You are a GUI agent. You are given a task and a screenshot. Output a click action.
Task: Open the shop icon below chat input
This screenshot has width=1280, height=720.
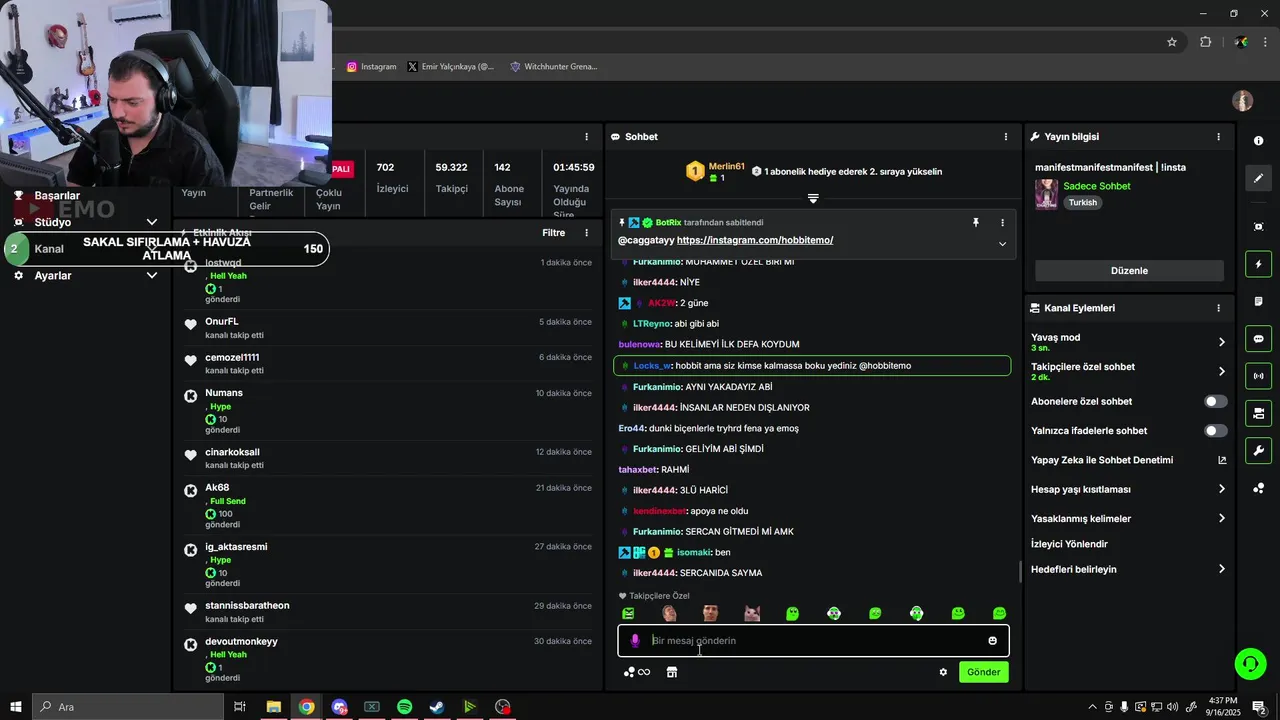coord(672,672)
